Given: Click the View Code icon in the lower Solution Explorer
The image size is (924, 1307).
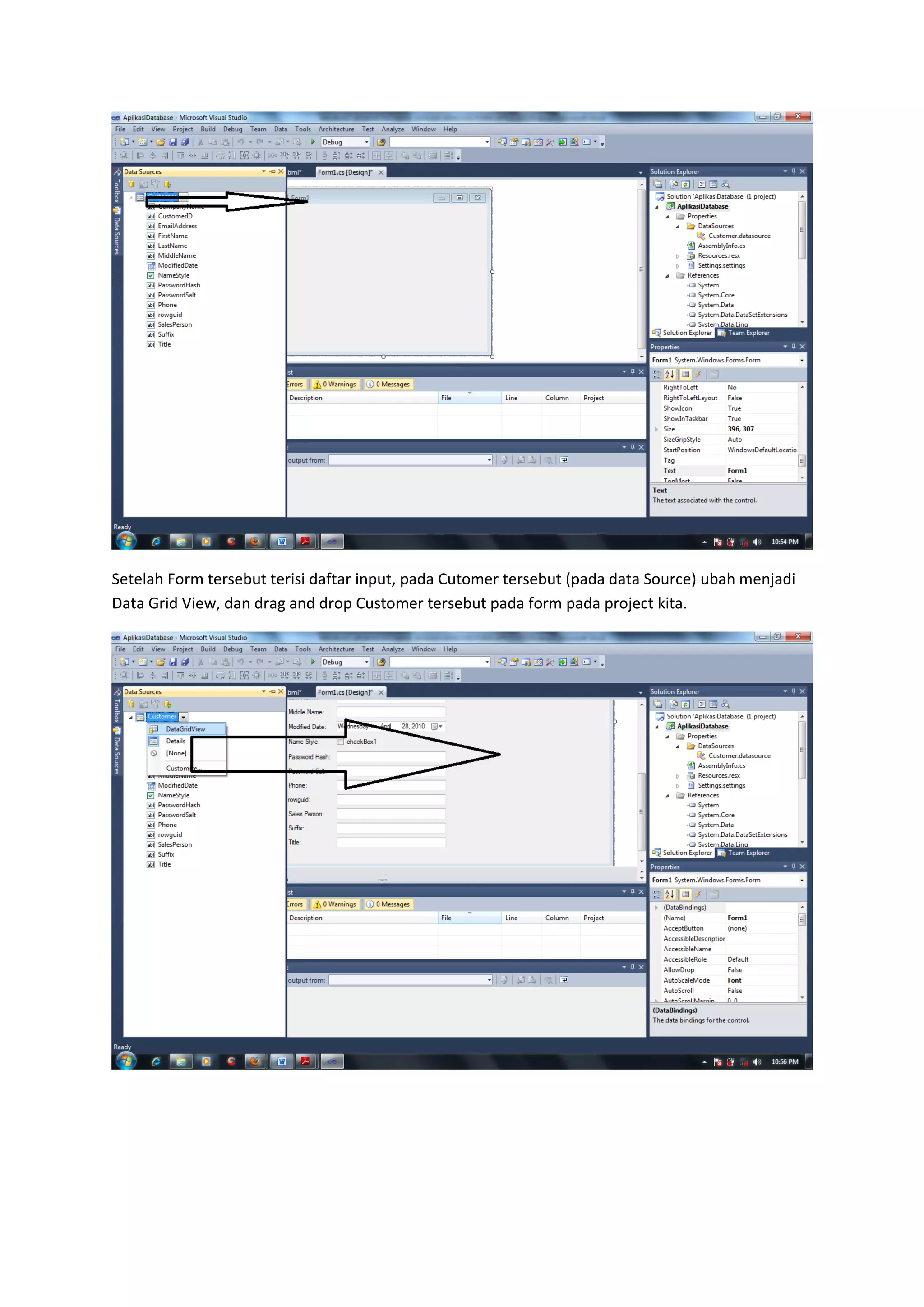Looking at the screenshot, I should (x=702, y=704).
